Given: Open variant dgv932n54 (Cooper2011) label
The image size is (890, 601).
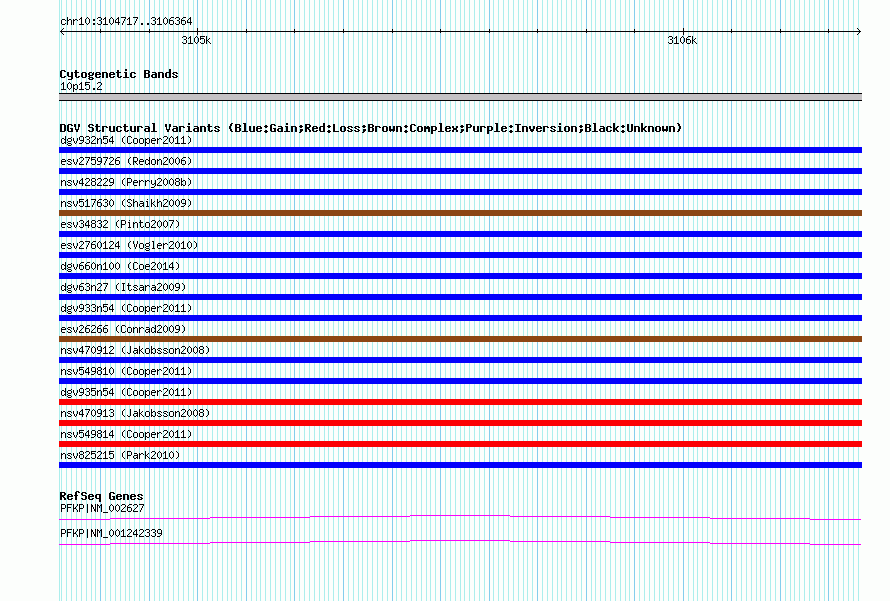Looking at the screenshot, I should [126, 140].
